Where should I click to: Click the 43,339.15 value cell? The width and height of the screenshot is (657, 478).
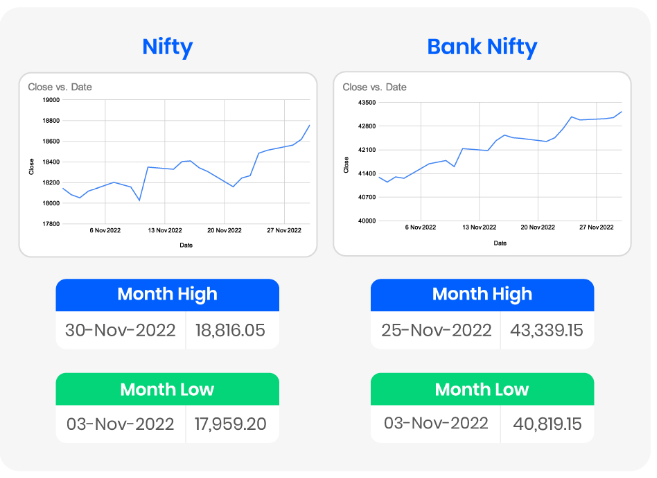click(x=547, y=330)
